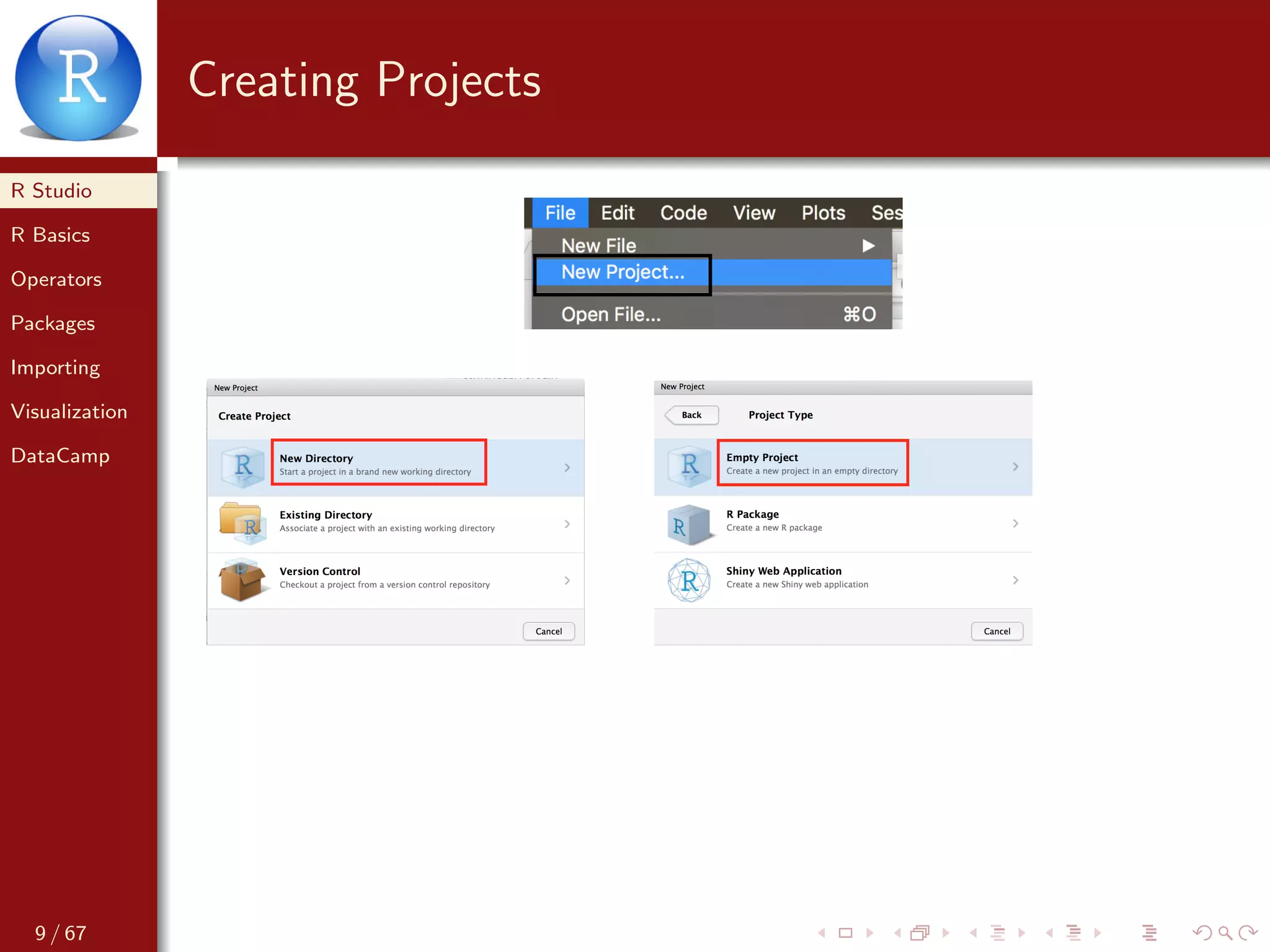Click the big R logo in the corner
This screenshot has height=952, width=1270.
pos(78,78)
